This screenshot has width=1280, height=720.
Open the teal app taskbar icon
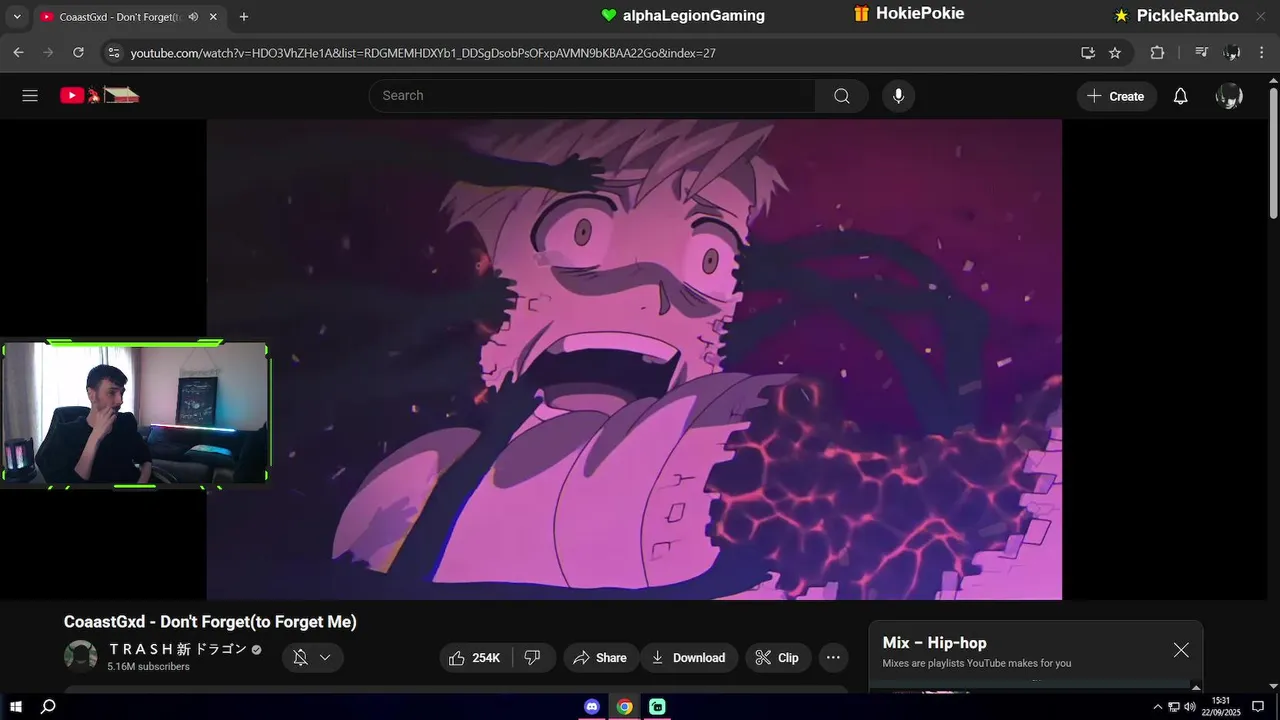[x=657, y=707]
